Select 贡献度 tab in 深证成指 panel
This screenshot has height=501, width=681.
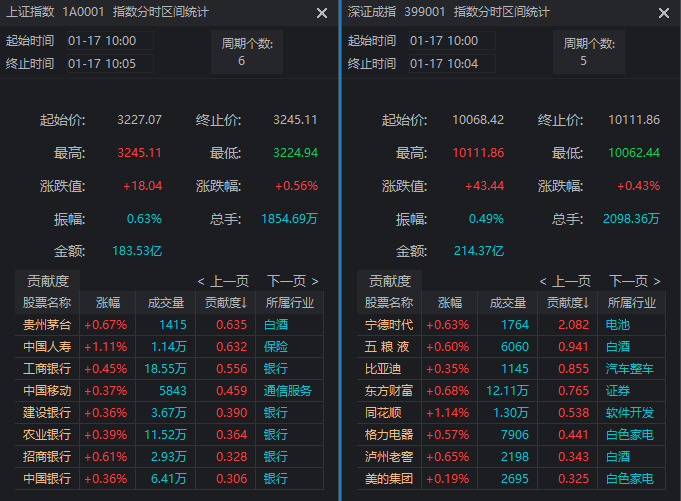coord(389,281)
